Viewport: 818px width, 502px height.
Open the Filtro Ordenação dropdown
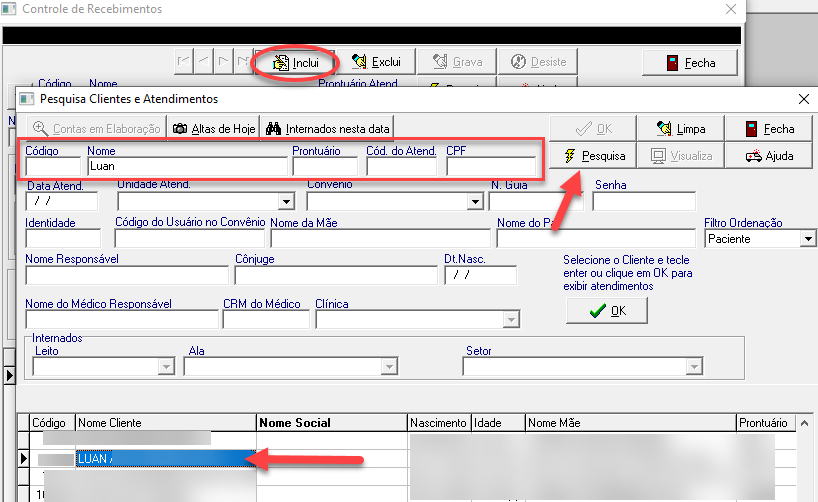point(808,239)
